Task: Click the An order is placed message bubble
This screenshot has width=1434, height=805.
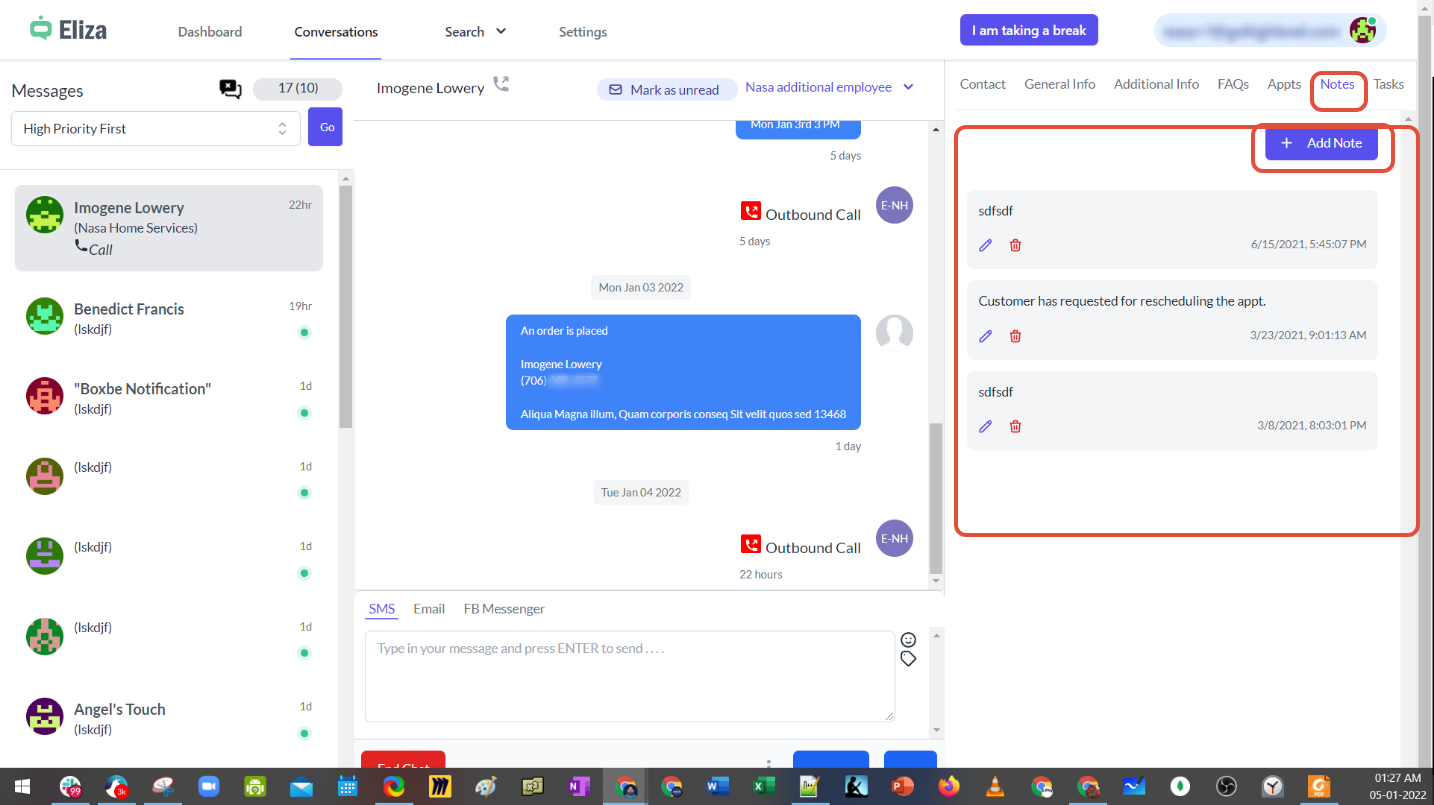Action: pyautogui.click(x=683, y=372)
